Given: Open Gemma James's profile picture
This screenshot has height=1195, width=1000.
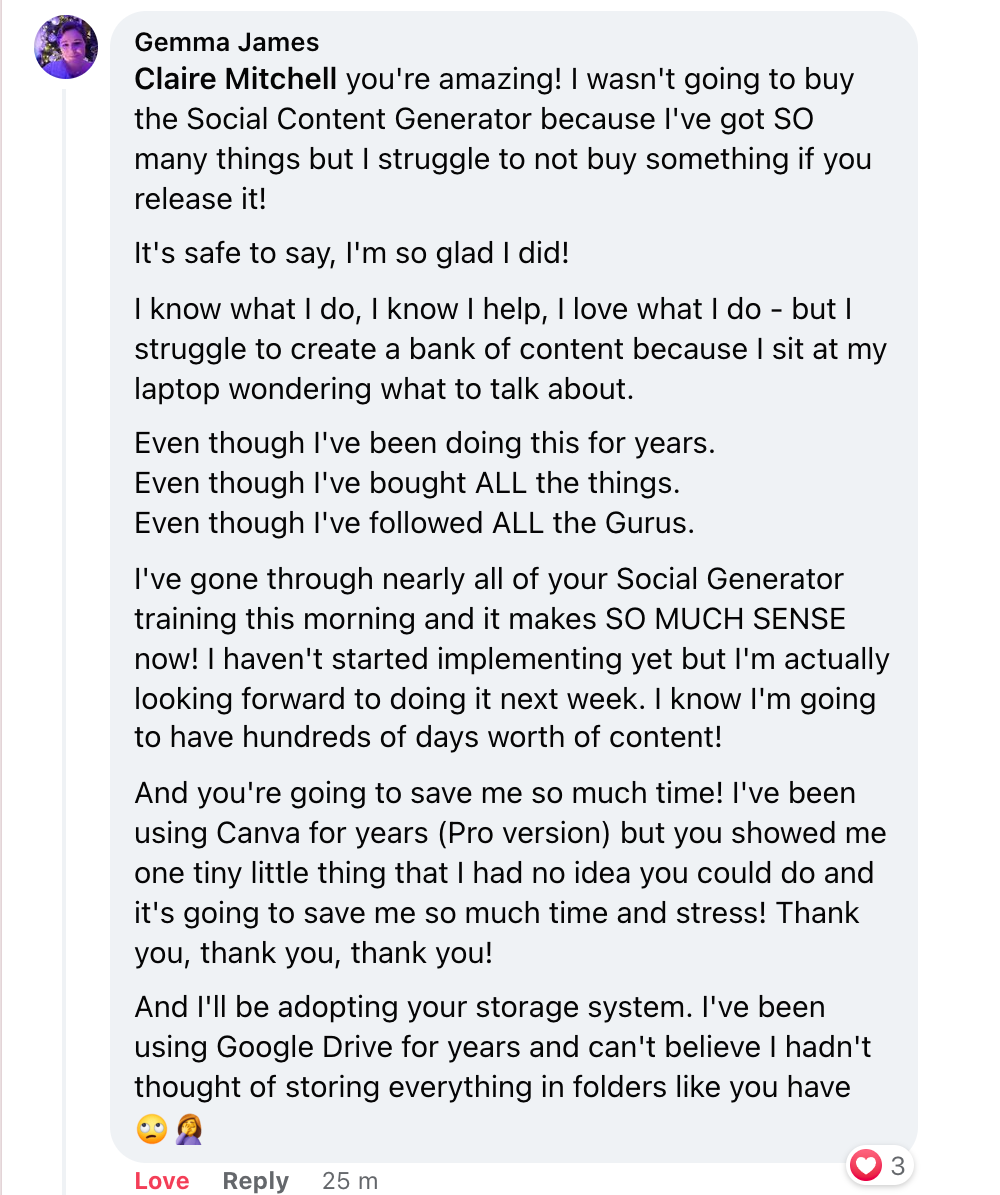Looking at the screenshot, I should tap(66, 46).
